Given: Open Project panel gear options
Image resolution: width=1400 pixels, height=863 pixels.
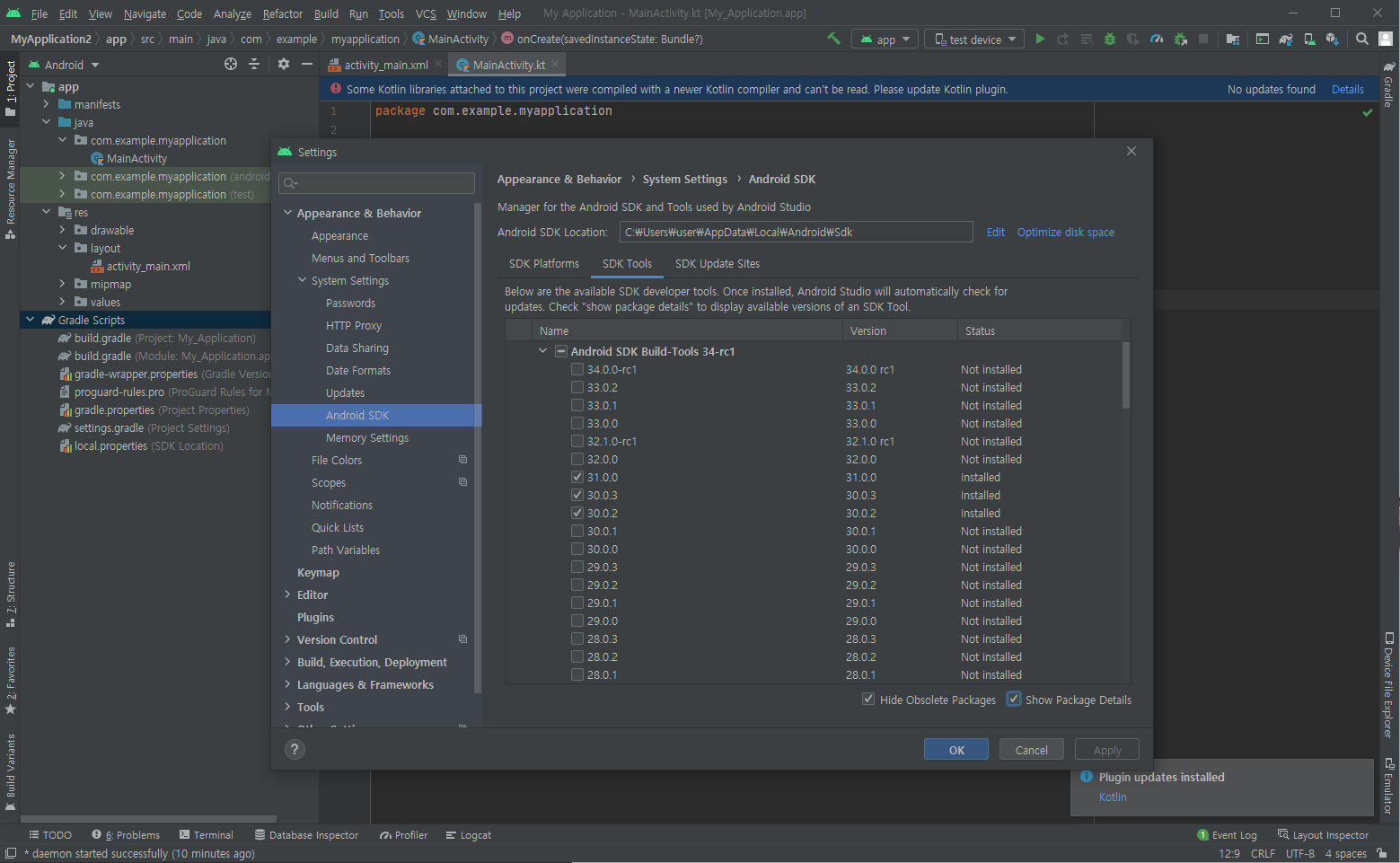Looking at the screenshot, I should point(284,64).
